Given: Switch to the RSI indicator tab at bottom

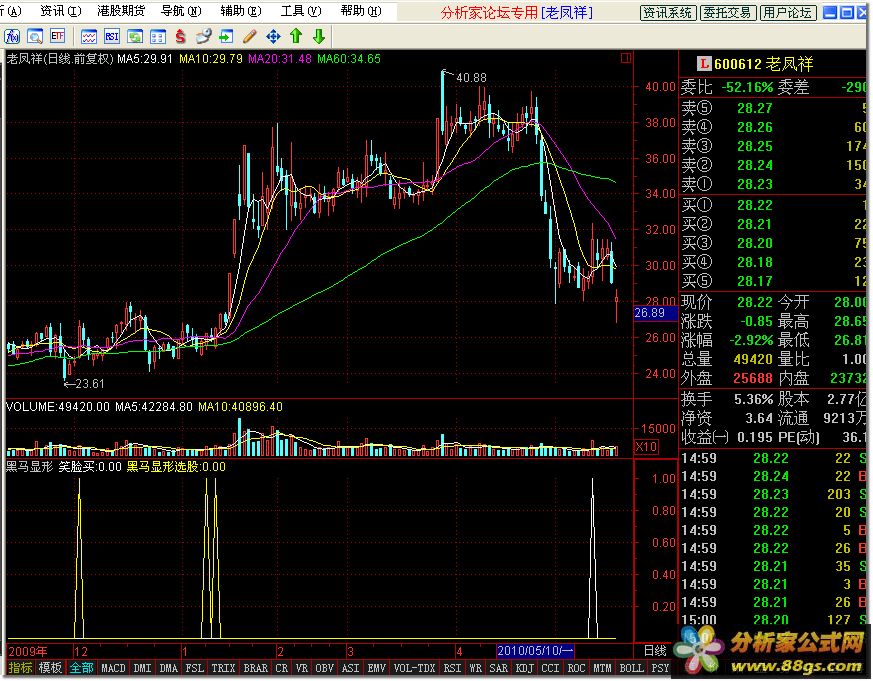Looking at the screenshot, I should (x=452, y=668).
